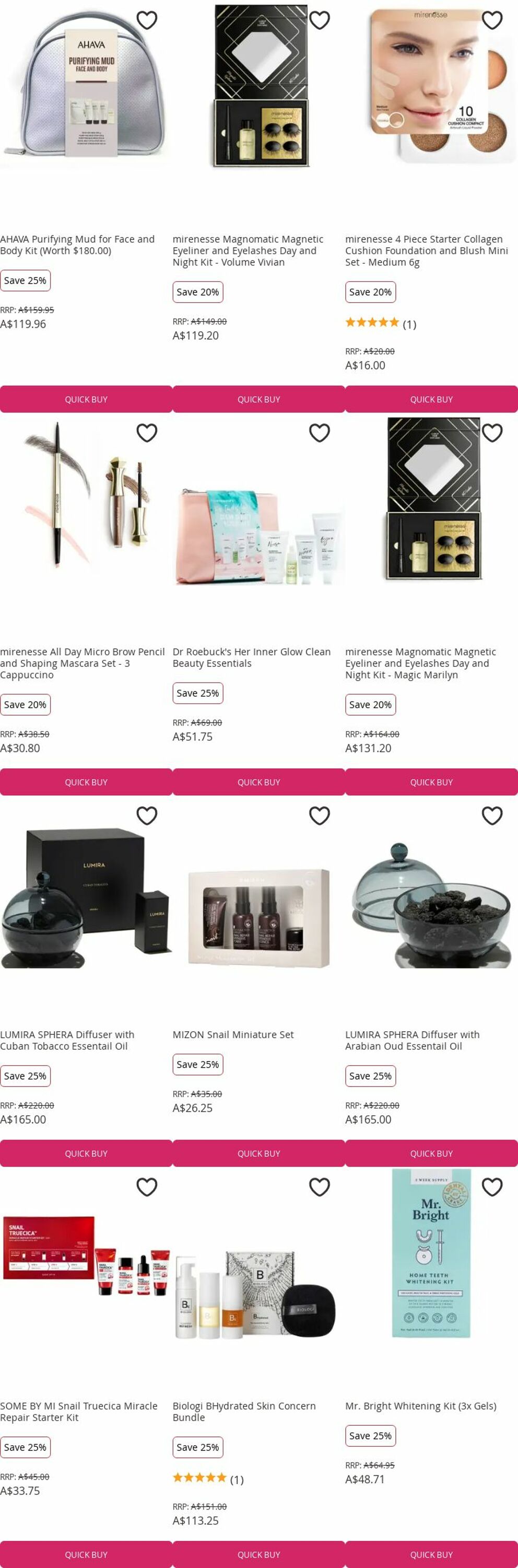This screenshot has width=518, height=1568.
Task: View the Biologi bundle star rating reviews
Action: tap(208, 1479)
